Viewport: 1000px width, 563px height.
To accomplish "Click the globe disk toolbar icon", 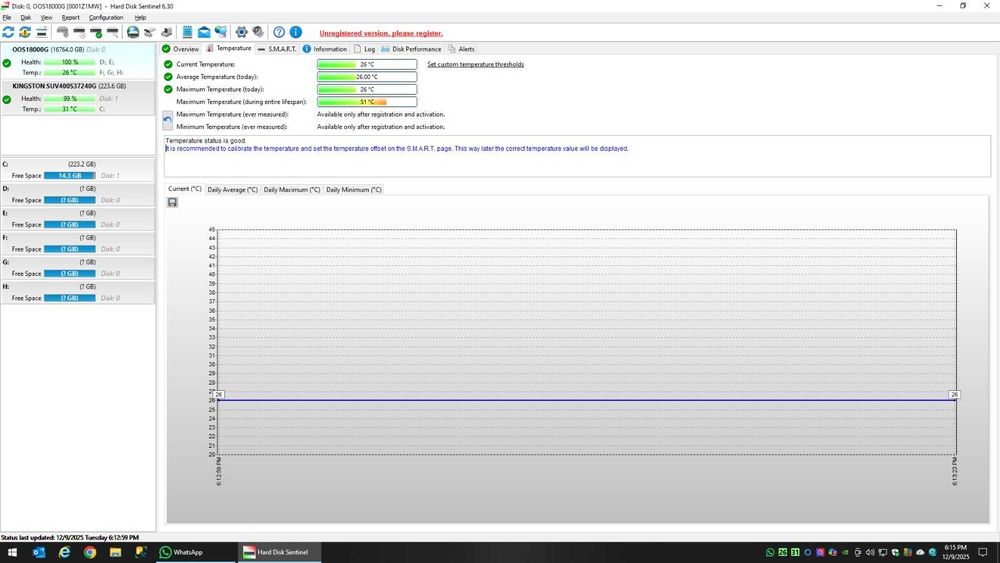I will [133, 32].
